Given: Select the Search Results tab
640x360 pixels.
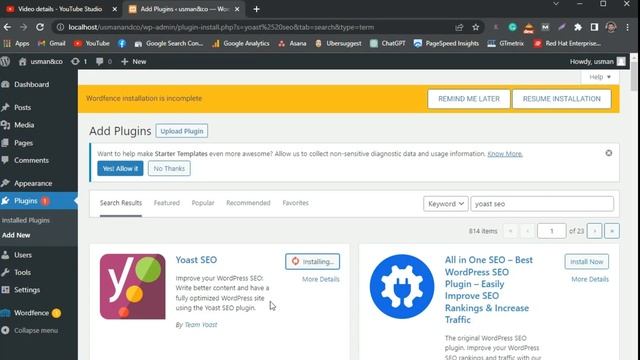Looking at the screenshot, I should point(121,203).
